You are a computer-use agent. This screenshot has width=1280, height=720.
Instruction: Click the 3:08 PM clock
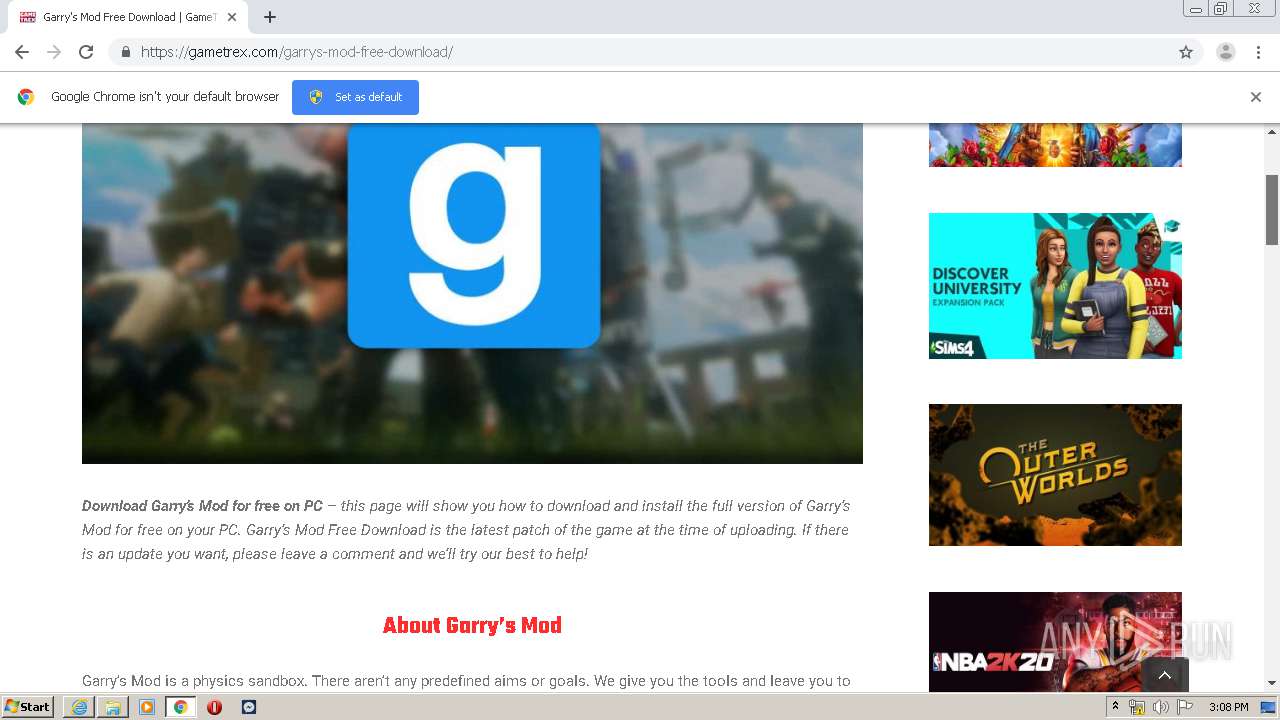(x=1228, y=707)
